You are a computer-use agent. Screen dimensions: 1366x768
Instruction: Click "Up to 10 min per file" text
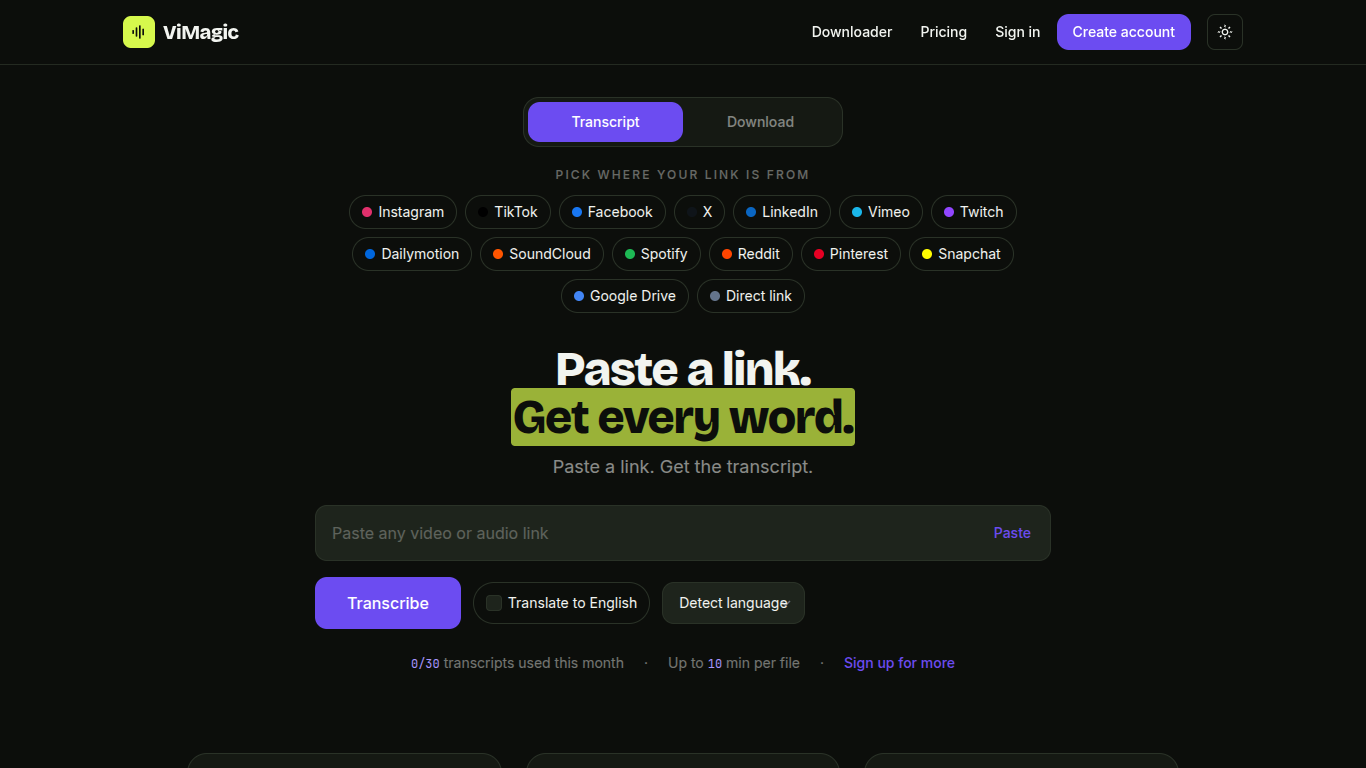coord(734,663)
